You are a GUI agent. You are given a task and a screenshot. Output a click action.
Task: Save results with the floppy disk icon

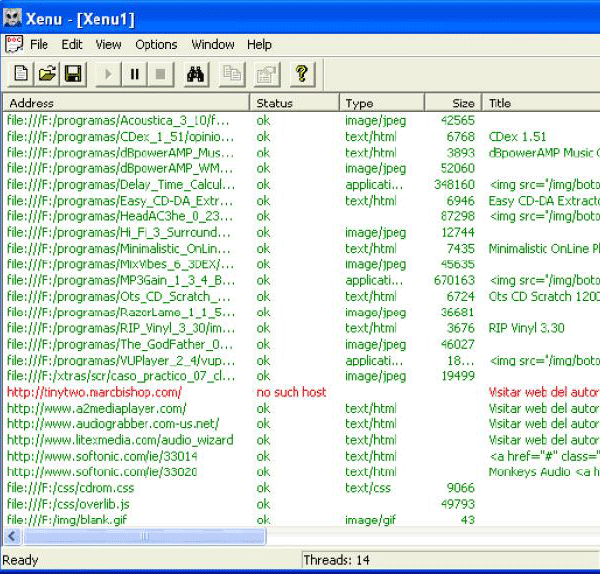[73, 74]
